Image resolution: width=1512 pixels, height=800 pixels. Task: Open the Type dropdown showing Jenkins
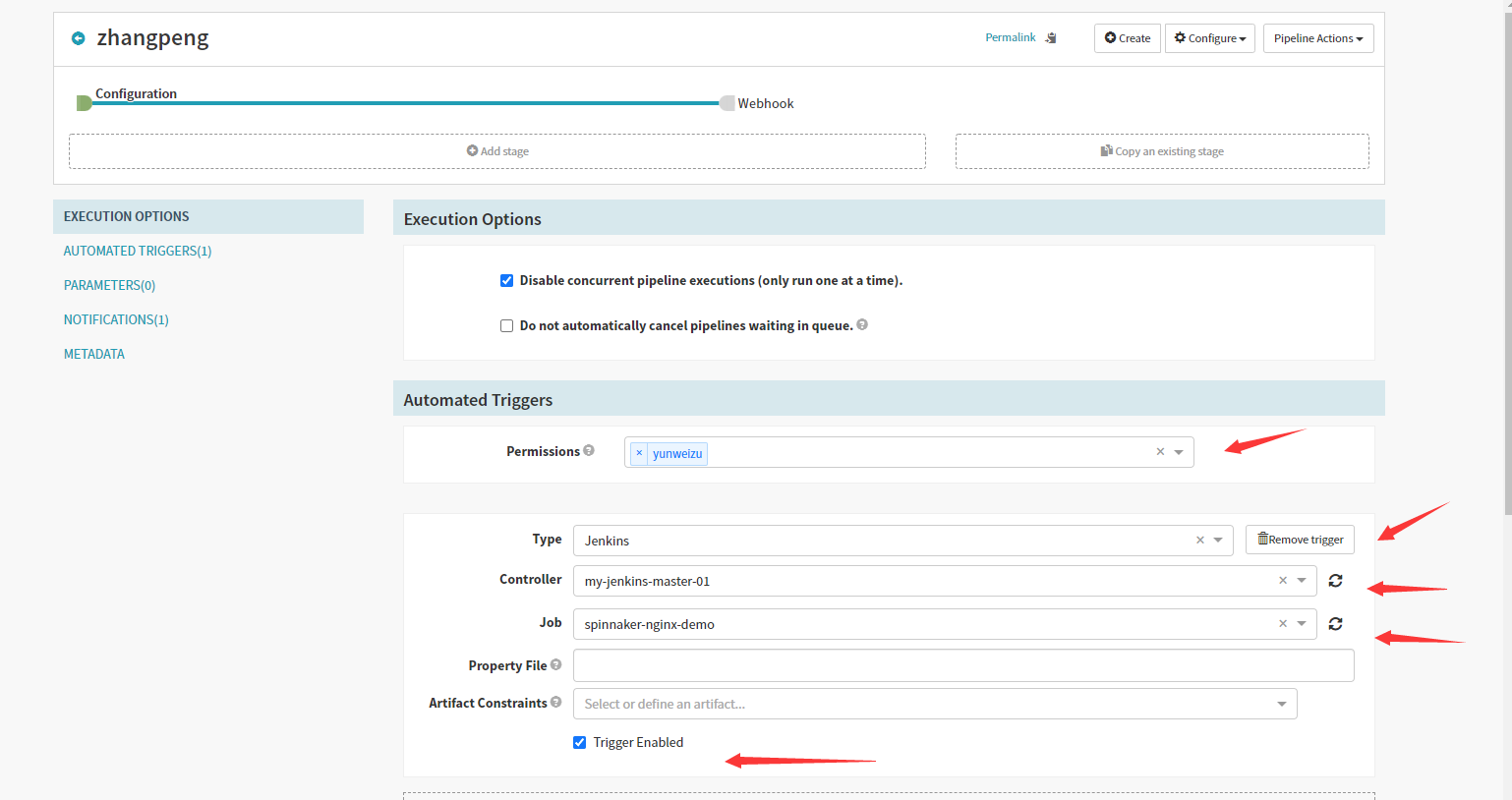(1218, 541)
